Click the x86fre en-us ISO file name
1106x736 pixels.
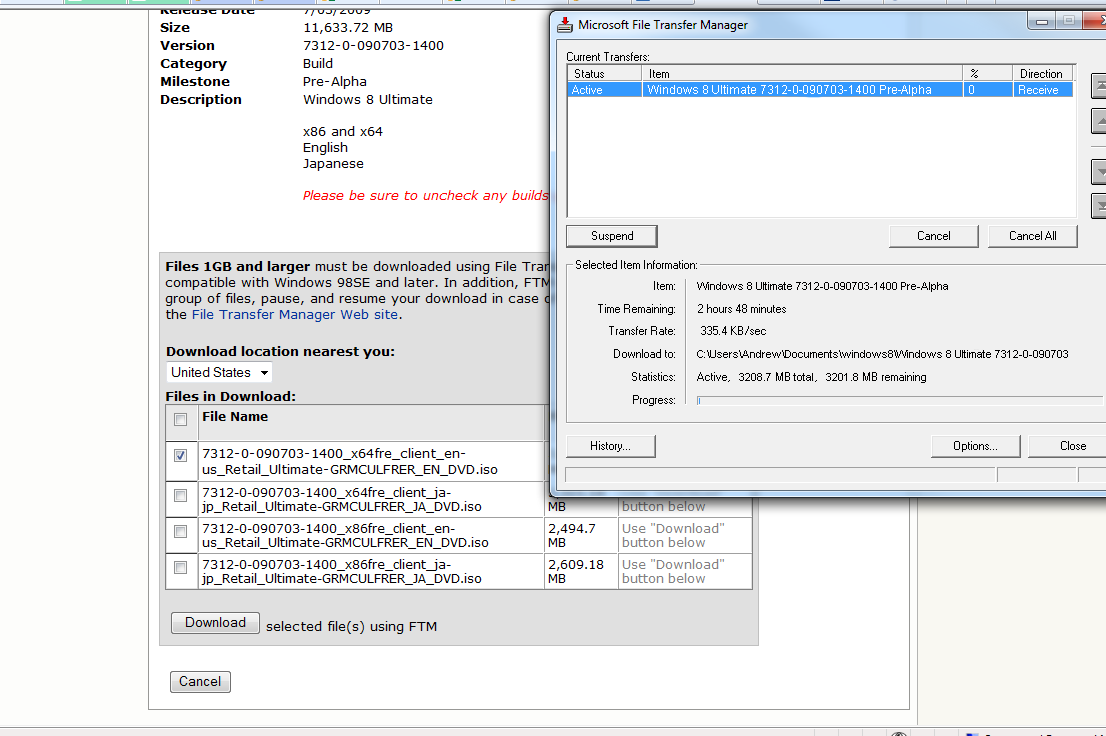click(346, 536)
